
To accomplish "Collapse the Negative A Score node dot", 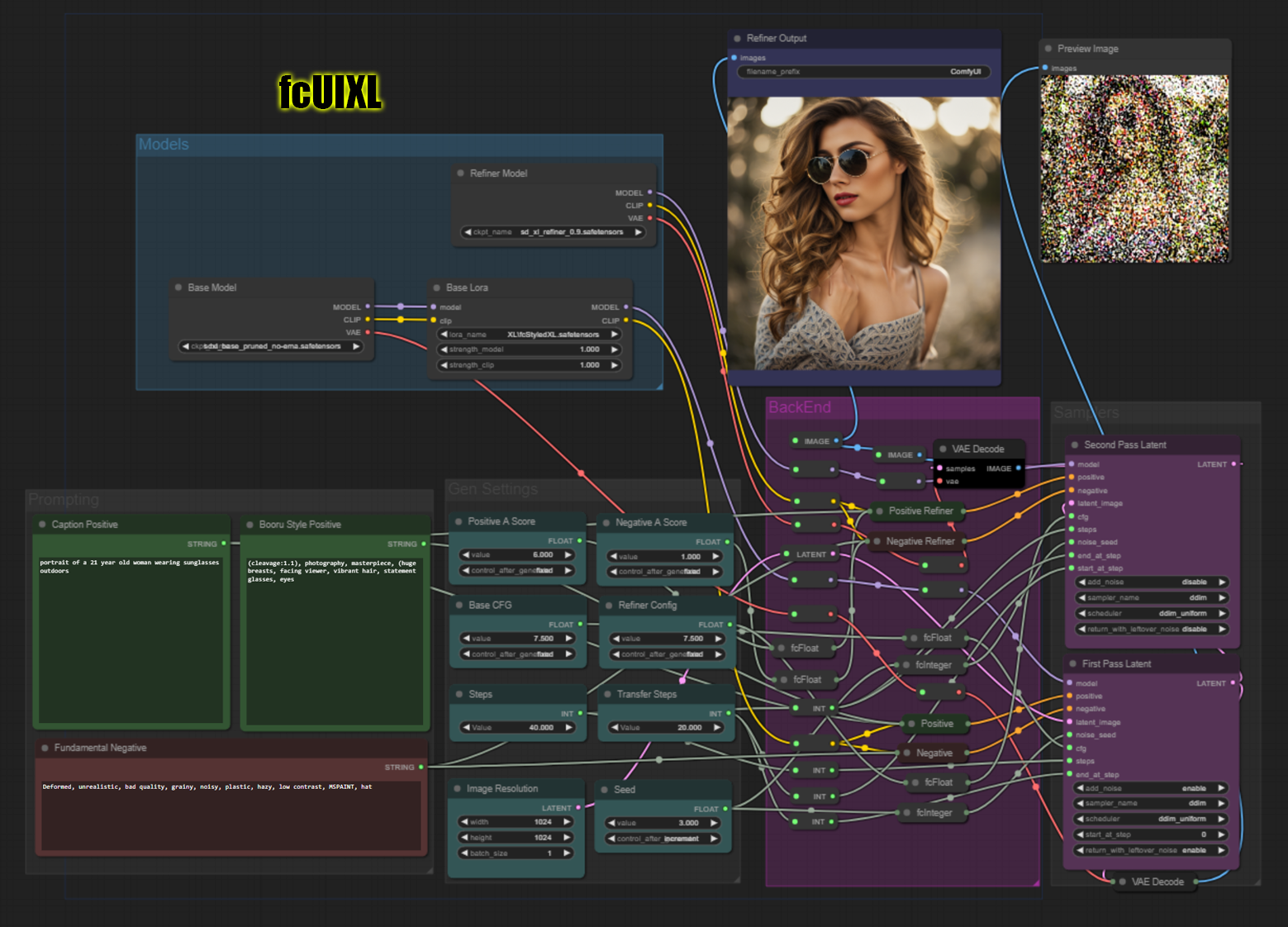I will pyautogui.click(x=606, y=523).
